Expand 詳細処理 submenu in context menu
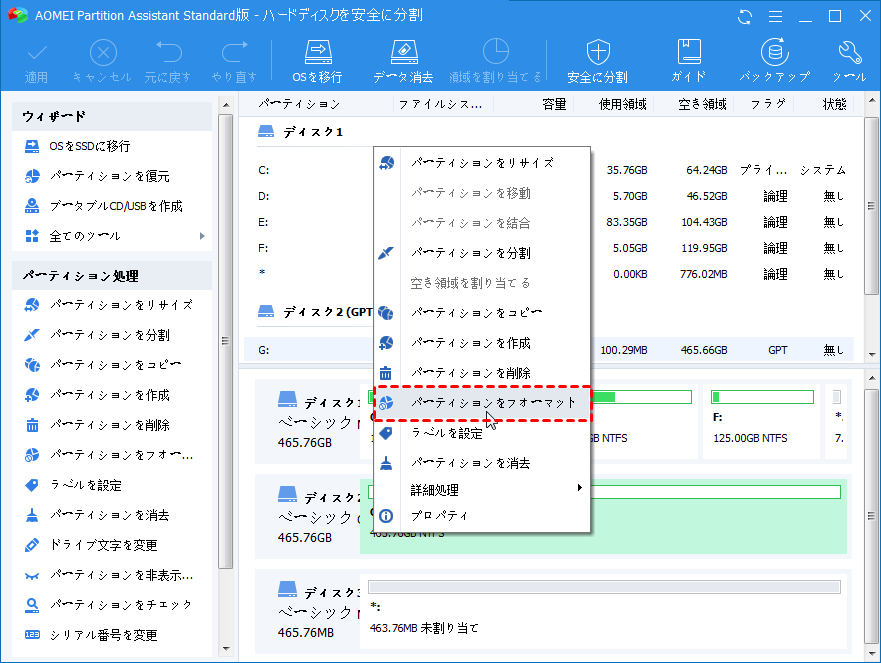The image size is (881, 663). point(482,490)
